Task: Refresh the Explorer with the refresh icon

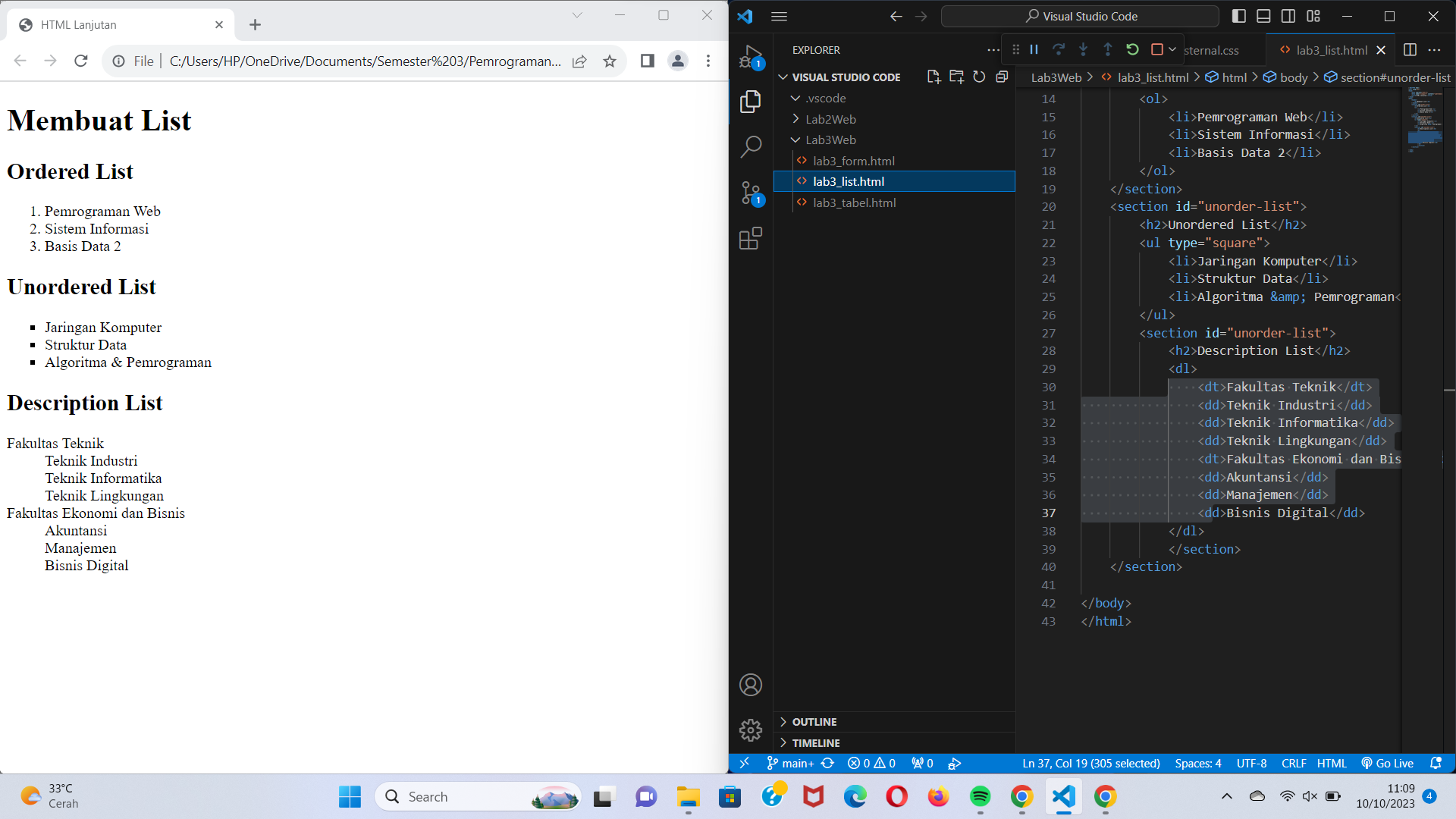Action: tap(979, 77)
